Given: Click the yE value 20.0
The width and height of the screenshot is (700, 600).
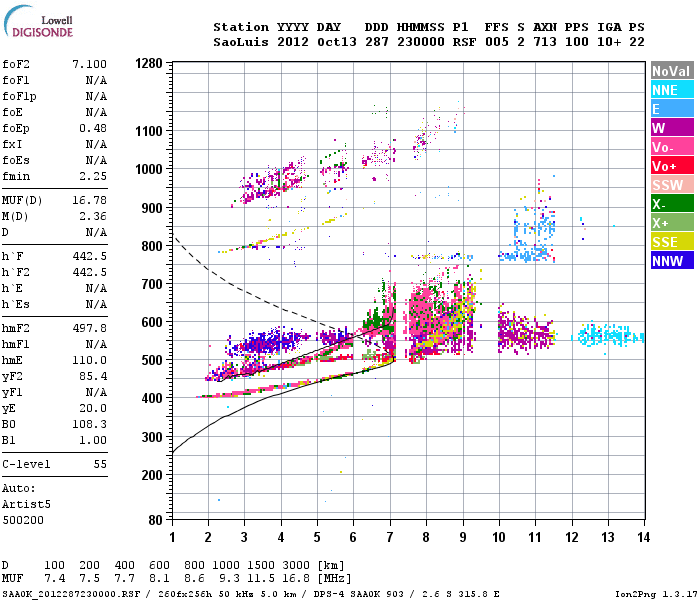Looking at the screenshot, I should click(x=93, y=408).
